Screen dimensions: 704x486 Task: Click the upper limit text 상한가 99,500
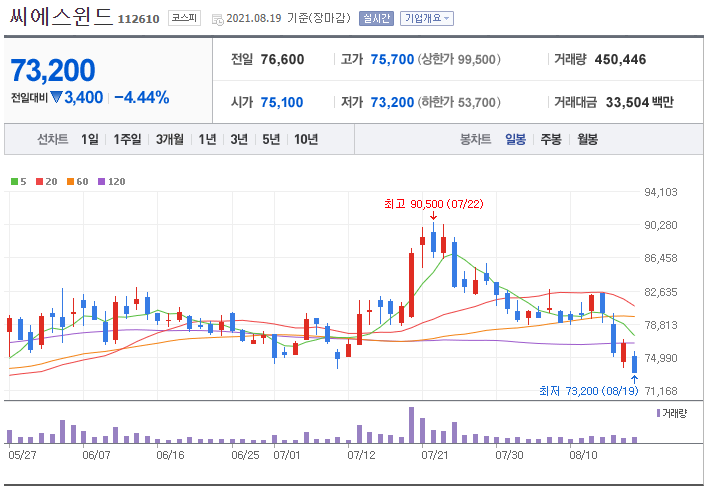(459, 59)
